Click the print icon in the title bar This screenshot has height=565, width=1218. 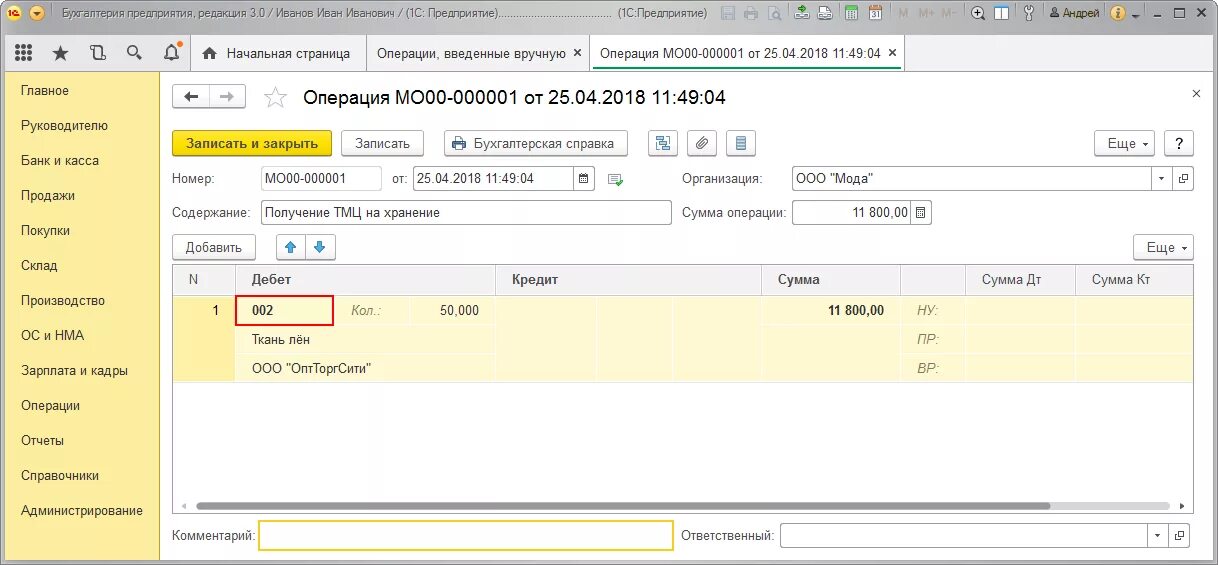pos(751,13)
